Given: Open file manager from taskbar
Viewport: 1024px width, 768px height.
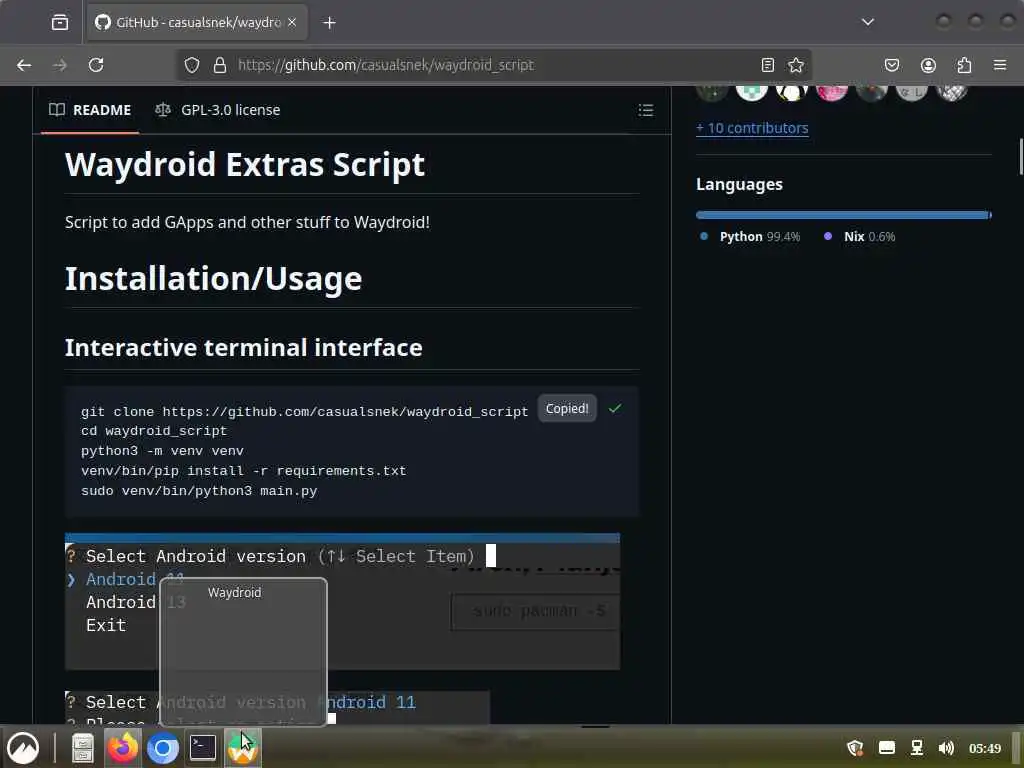Looking at the screenshot, I should [82, 748].
